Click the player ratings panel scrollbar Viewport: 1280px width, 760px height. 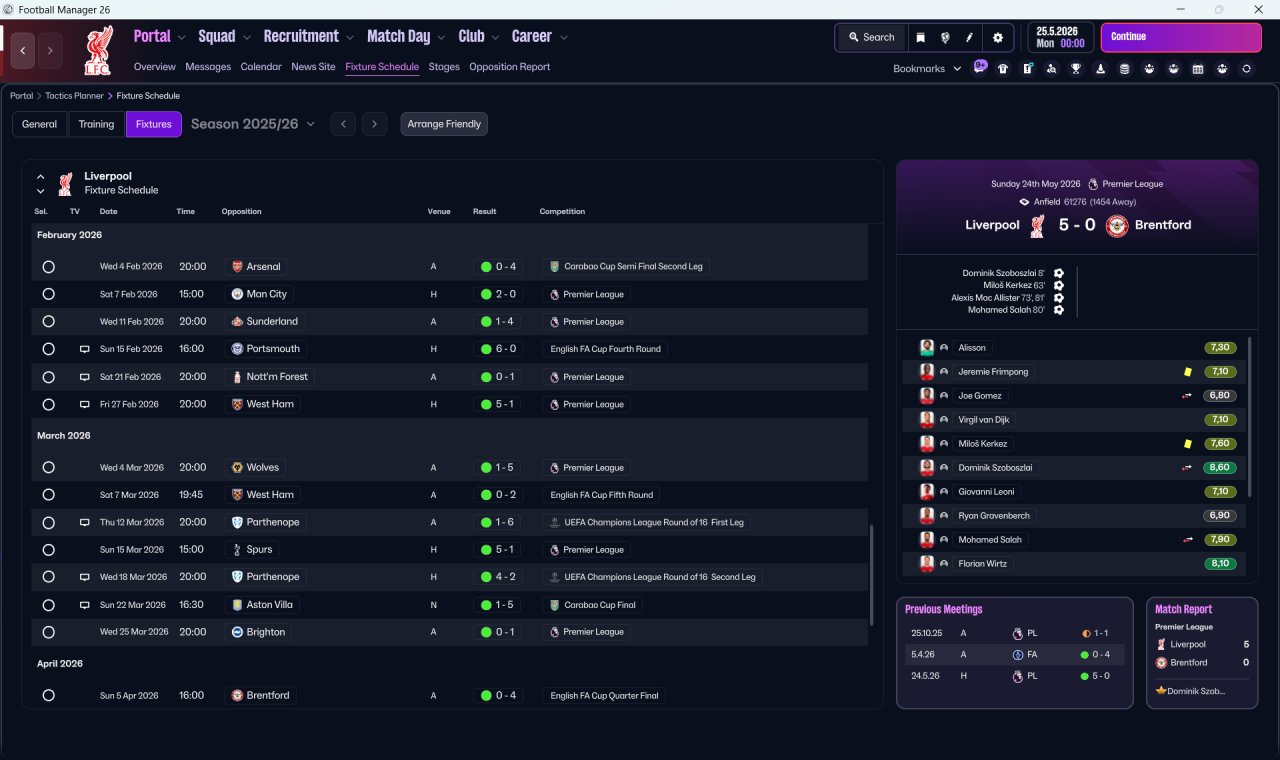pos(1250,416)
